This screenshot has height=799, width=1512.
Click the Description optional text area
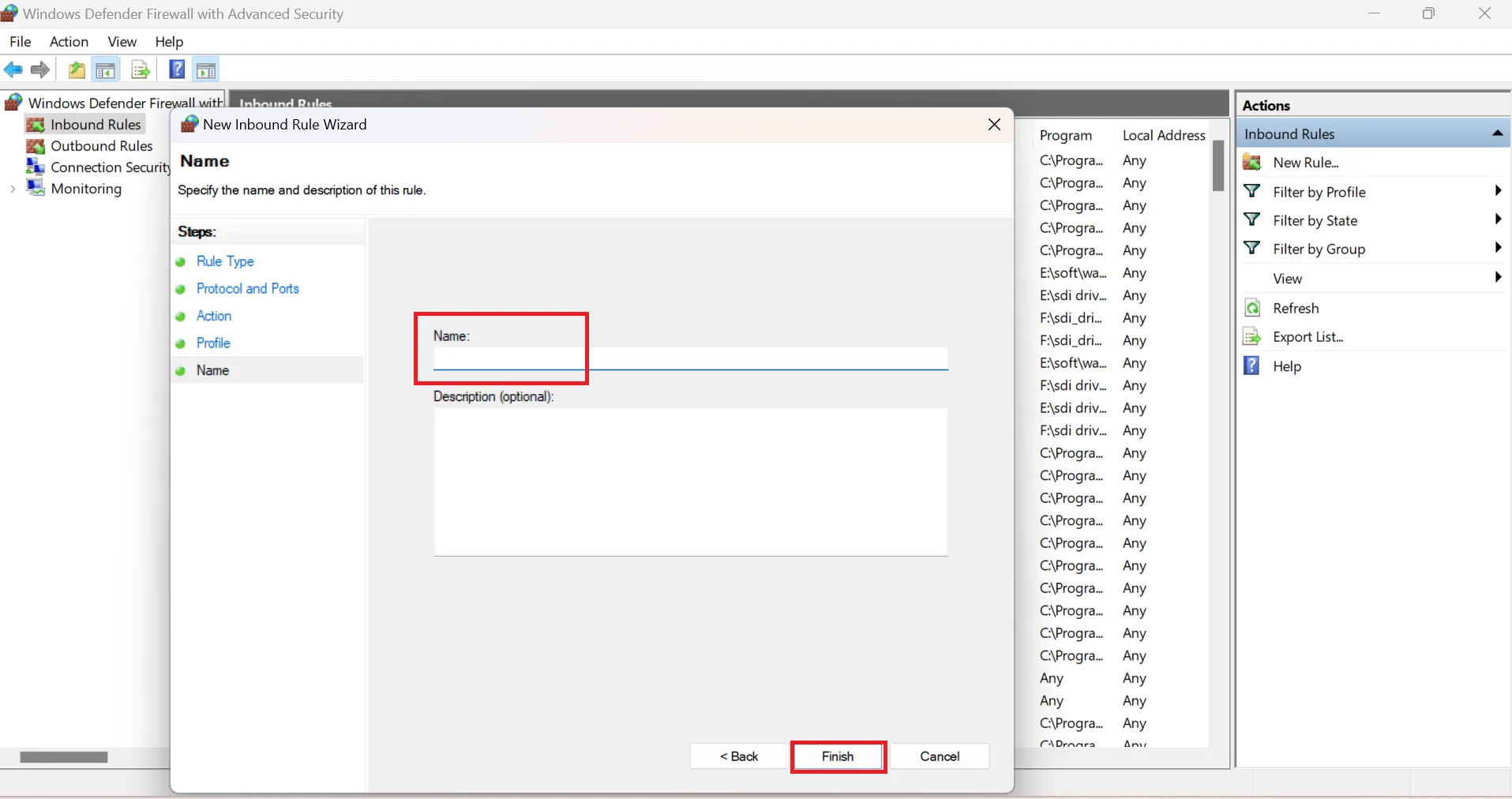click(690, 482)
